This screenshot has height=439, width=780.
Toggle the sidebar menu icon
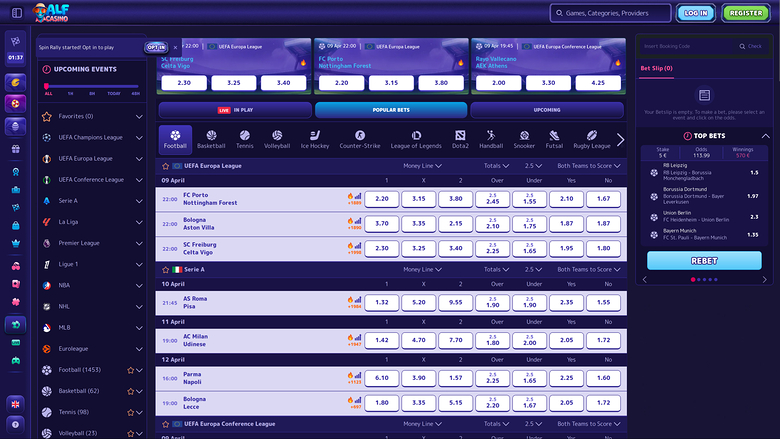point(17,13)
